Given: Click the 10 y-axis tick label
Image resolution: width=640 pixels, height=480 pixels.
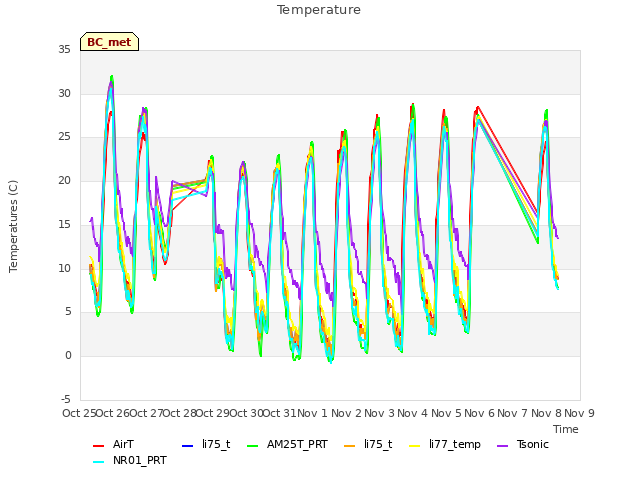Looking at the screenshot, I should coord(64,269).
